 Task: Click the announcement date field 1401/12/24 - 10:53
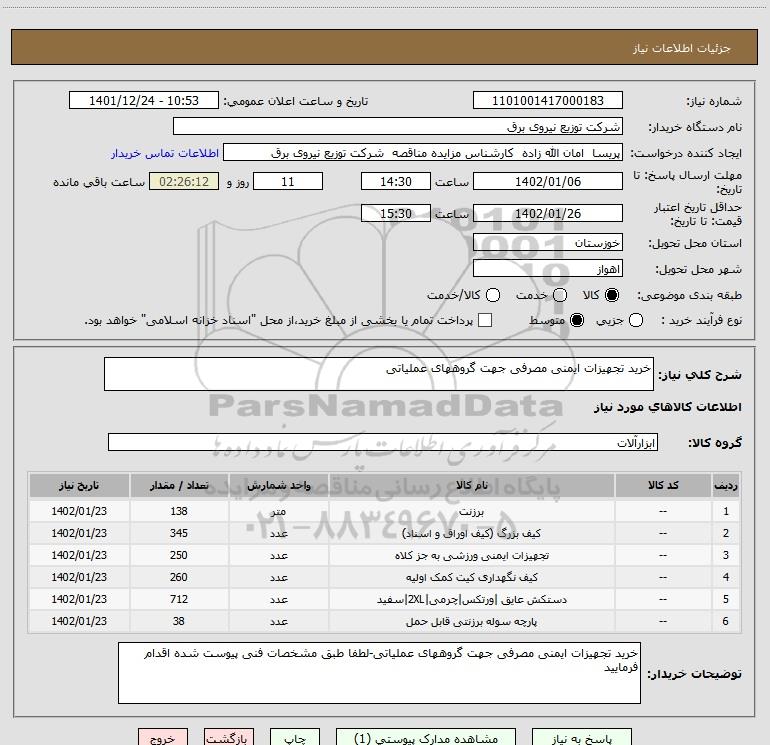point(144,101)
